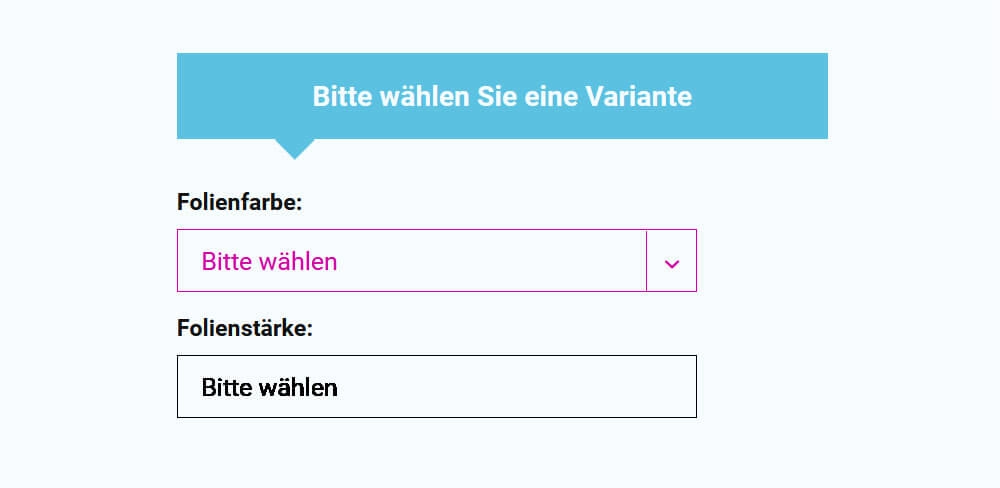Click the 'Folienfarbe:' label
The image size is (1000, 488).
tap(239, 202)
